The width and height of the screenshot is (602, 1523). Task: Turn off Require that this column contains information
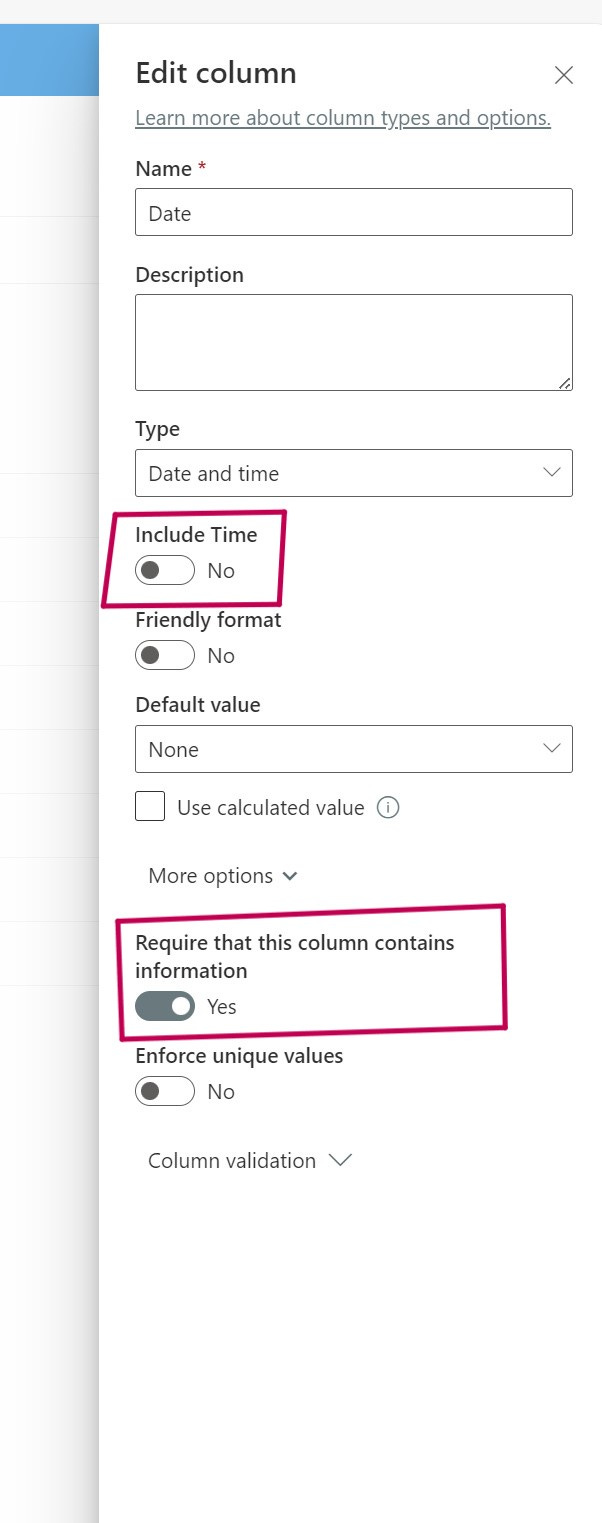tap(165, 1006)
